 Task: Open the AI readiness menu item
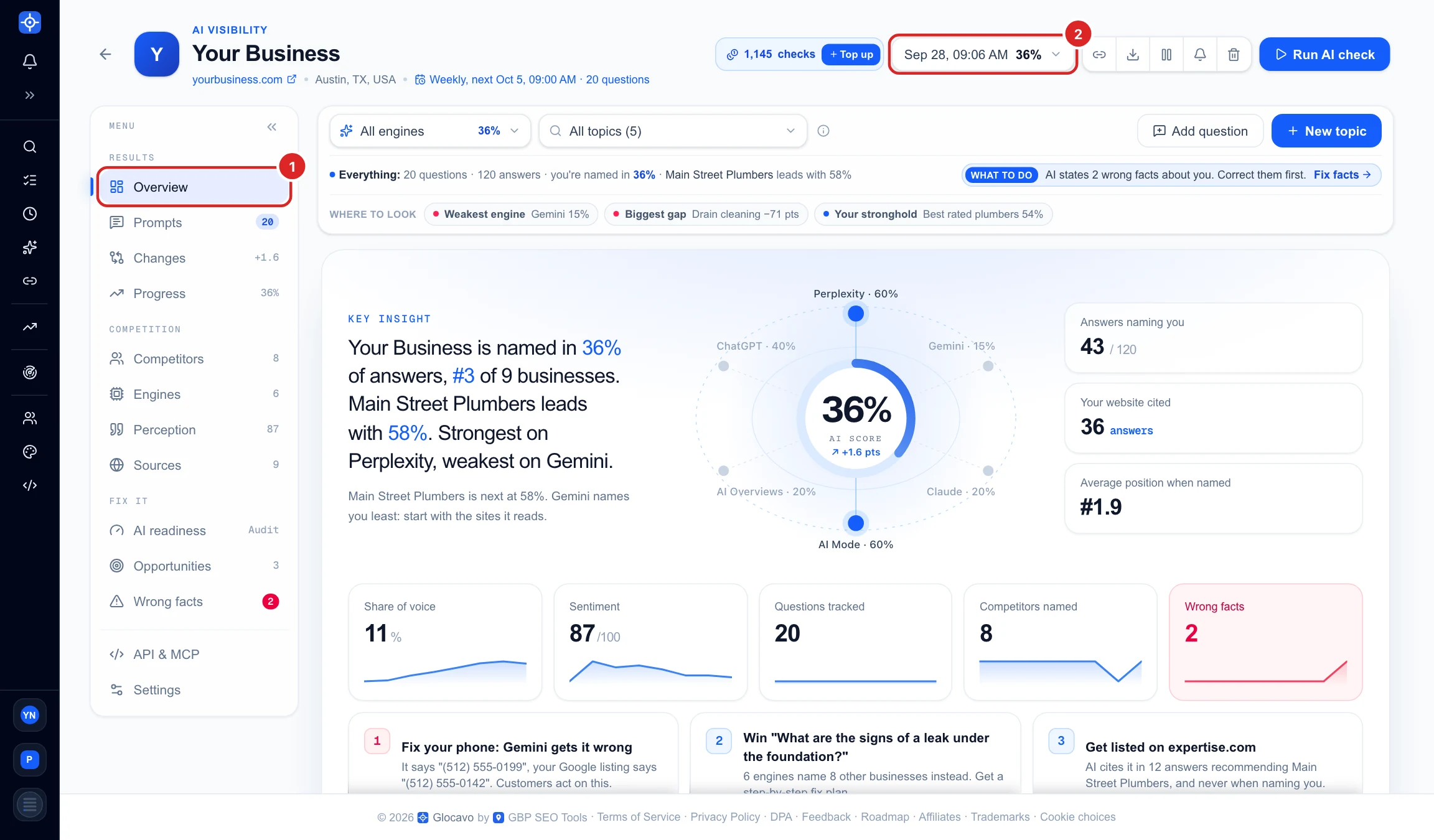[194, 531]
